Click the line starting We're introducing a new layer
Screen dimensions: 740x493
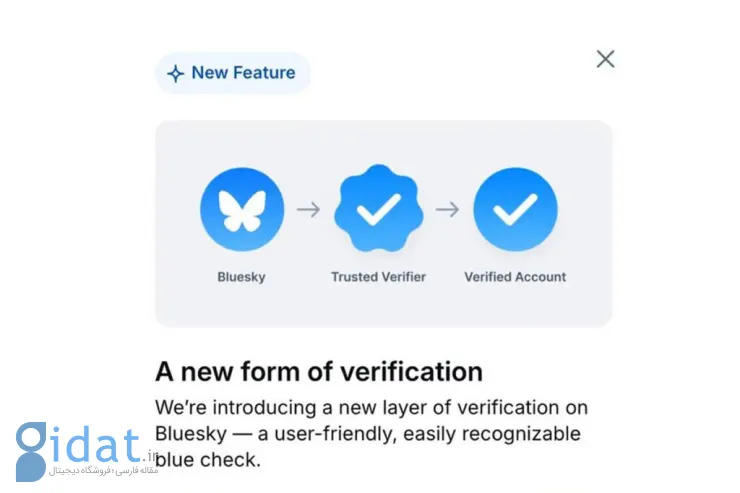click(x=371, y=408)
